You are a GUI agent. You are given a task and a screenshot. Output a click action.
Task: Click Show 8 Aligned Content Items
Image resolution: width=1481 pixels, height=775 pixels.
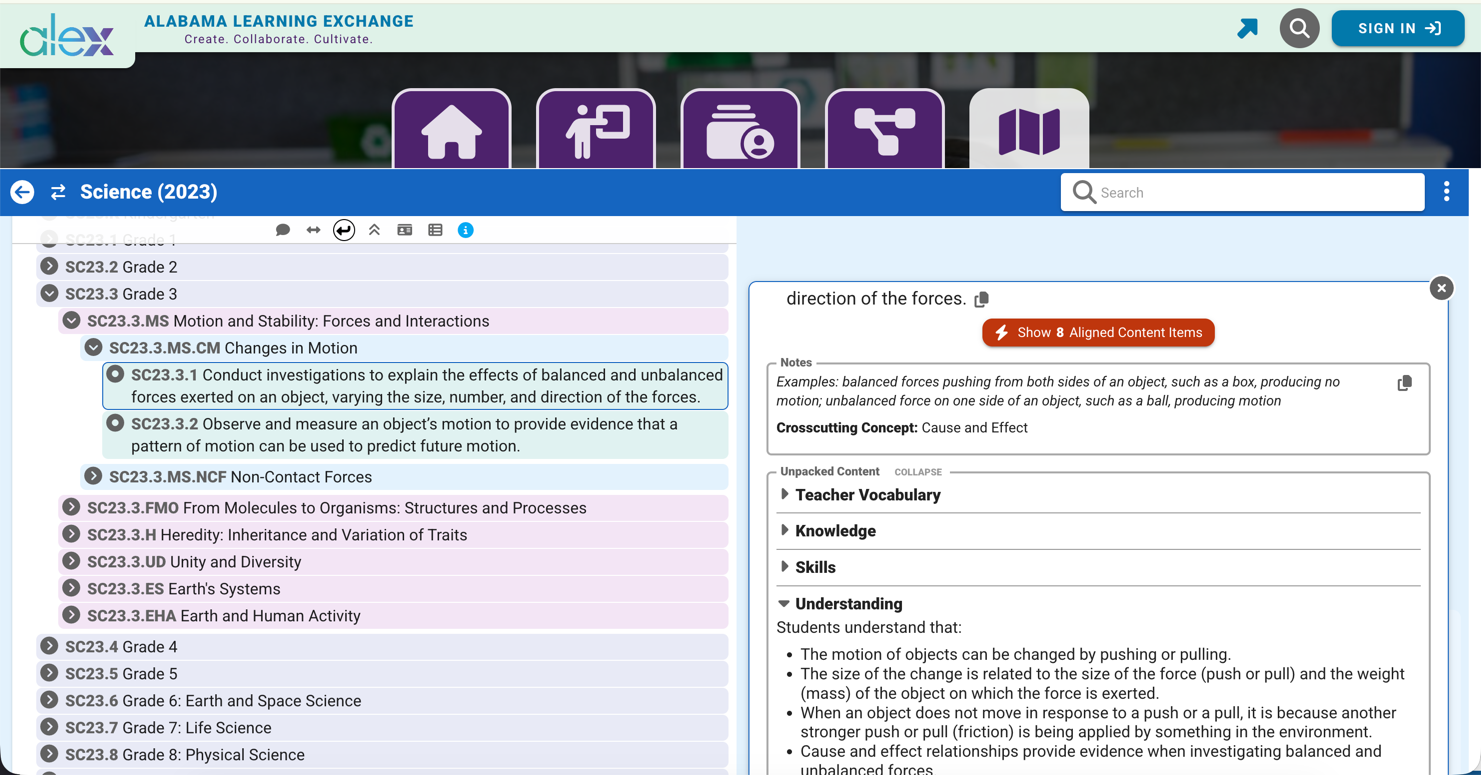click(1098, 333)
